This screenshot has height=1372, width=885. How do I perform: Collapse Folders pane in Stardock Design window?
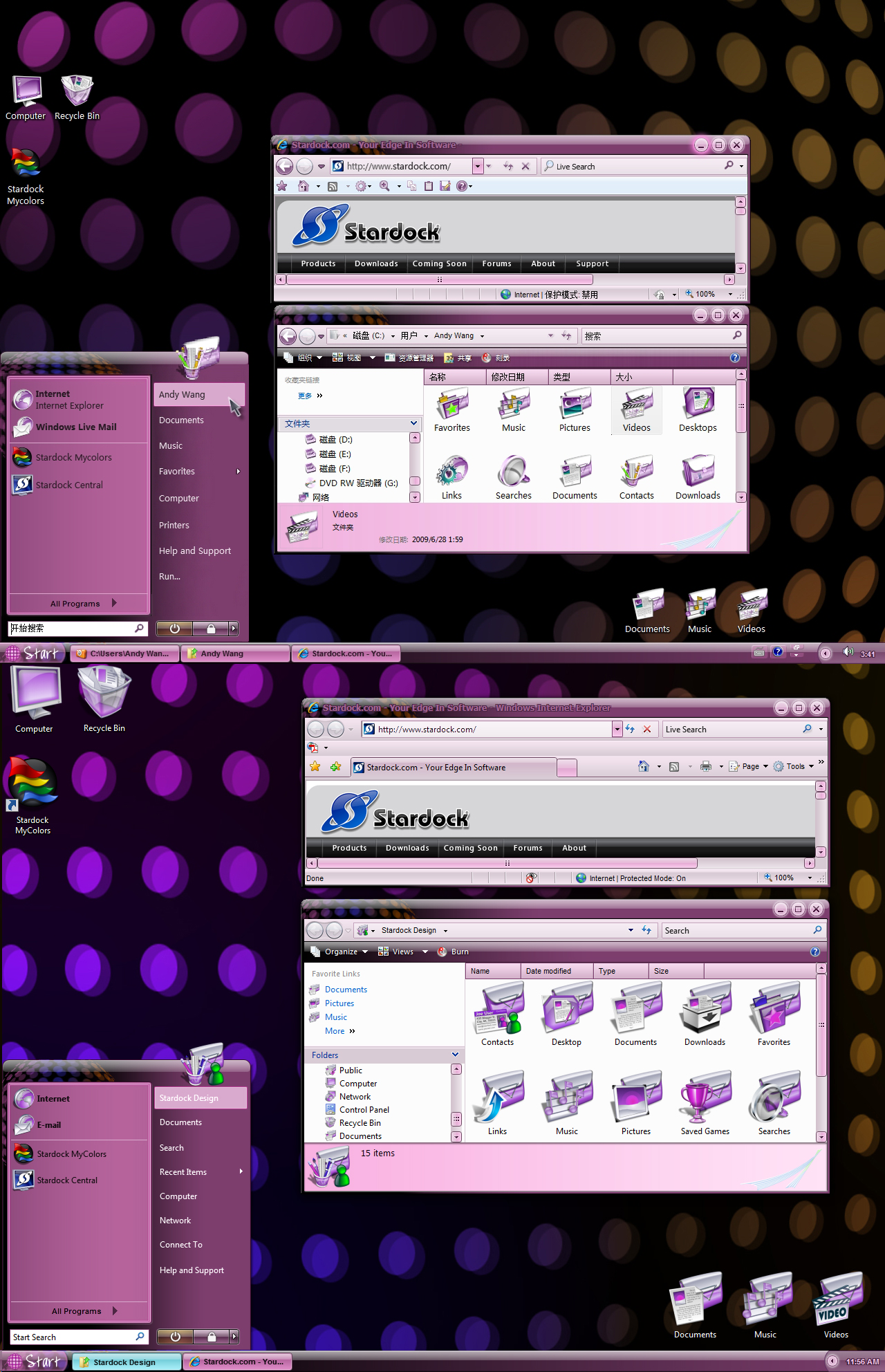pyautogui.click(x=455, y=1055)
